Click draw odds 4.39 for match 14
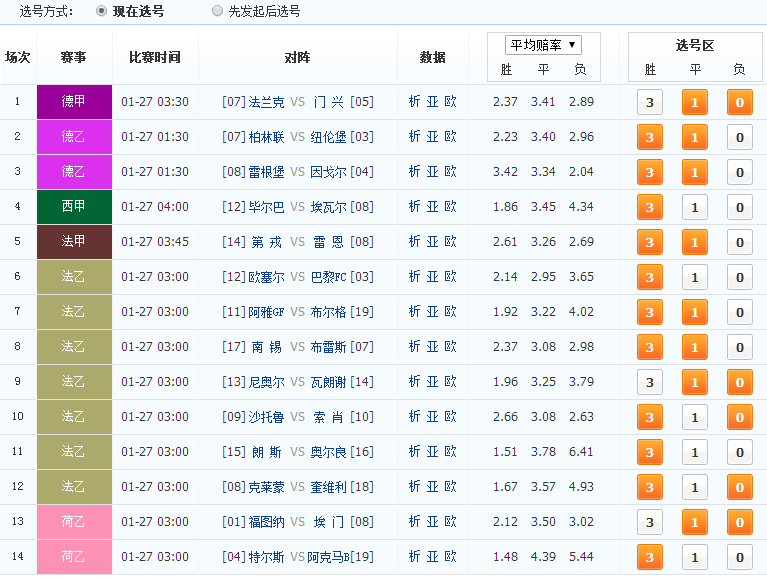 [x=543, y=557]
